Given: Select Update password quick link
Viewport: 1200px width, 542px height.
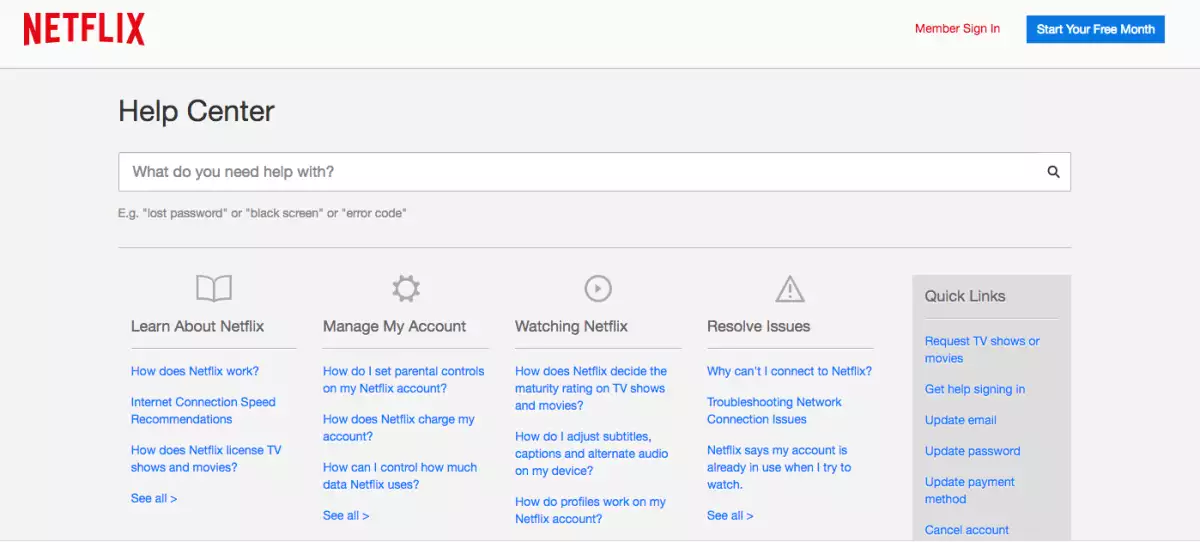Looking at the screenshot, I should (x=972, y=451).
